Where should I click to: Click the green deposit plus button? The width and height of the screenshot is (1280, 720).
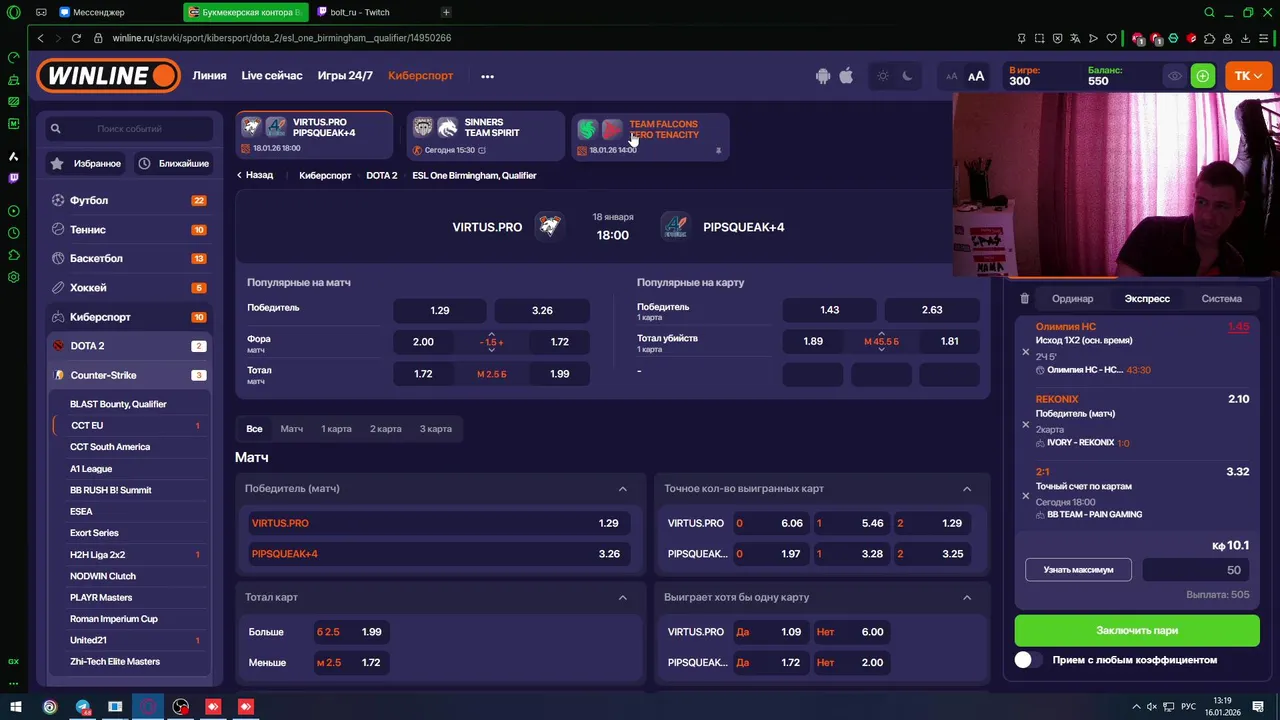[1202, 76]
